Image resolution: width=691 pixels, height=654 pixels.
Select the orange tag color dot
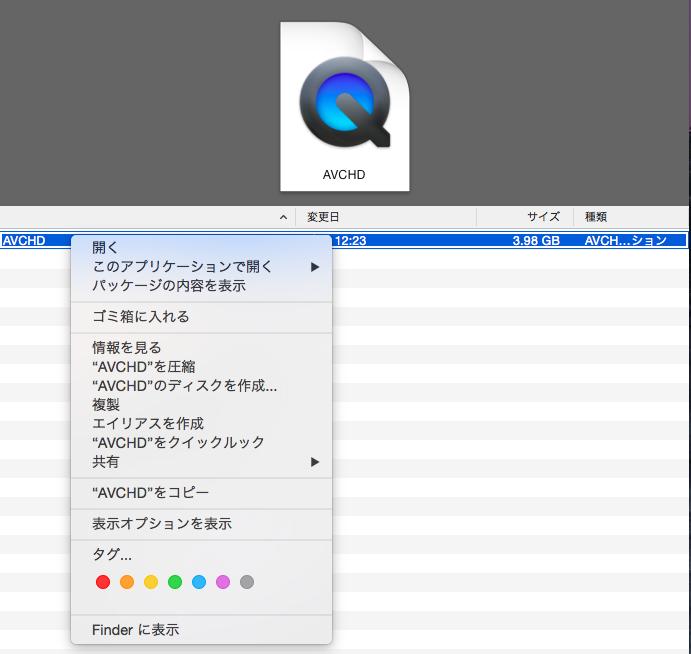pyautogui.click(x=126, y=582)
